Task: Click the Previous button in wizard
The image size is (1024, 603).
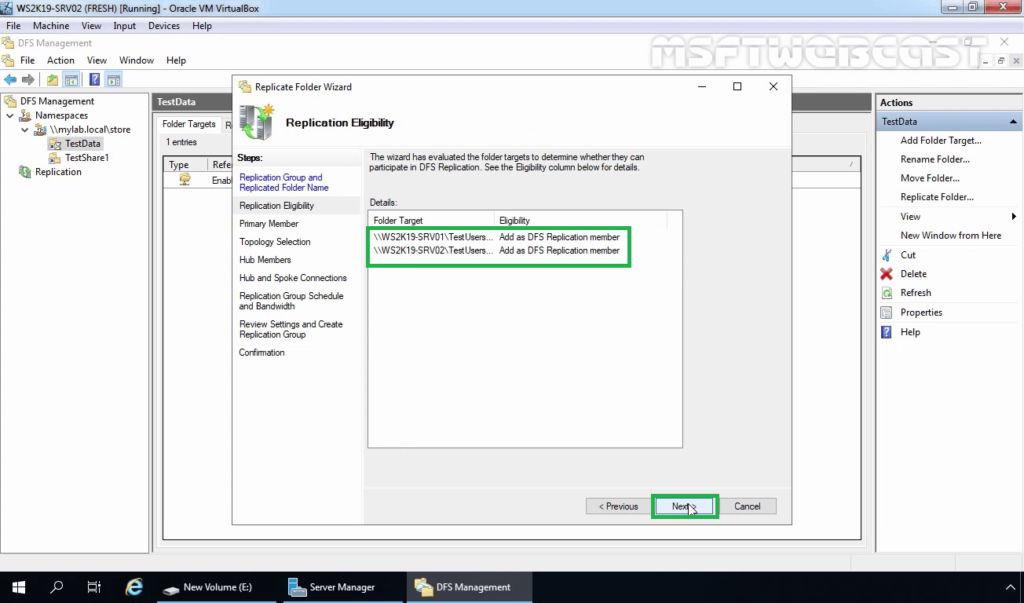Action: click(618, 506)
